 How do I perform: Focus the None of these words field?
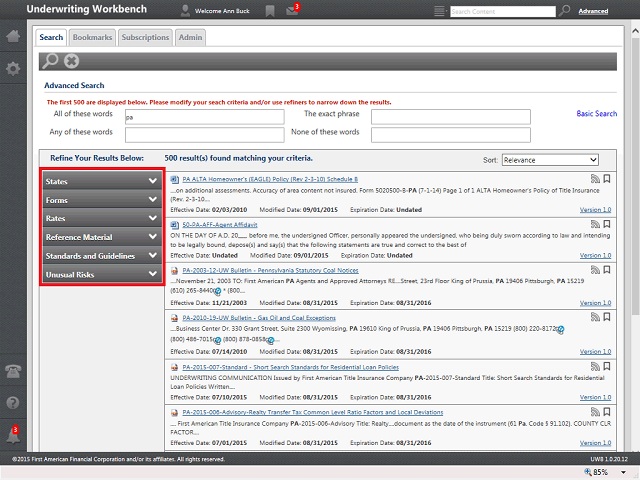click(451, 135)
